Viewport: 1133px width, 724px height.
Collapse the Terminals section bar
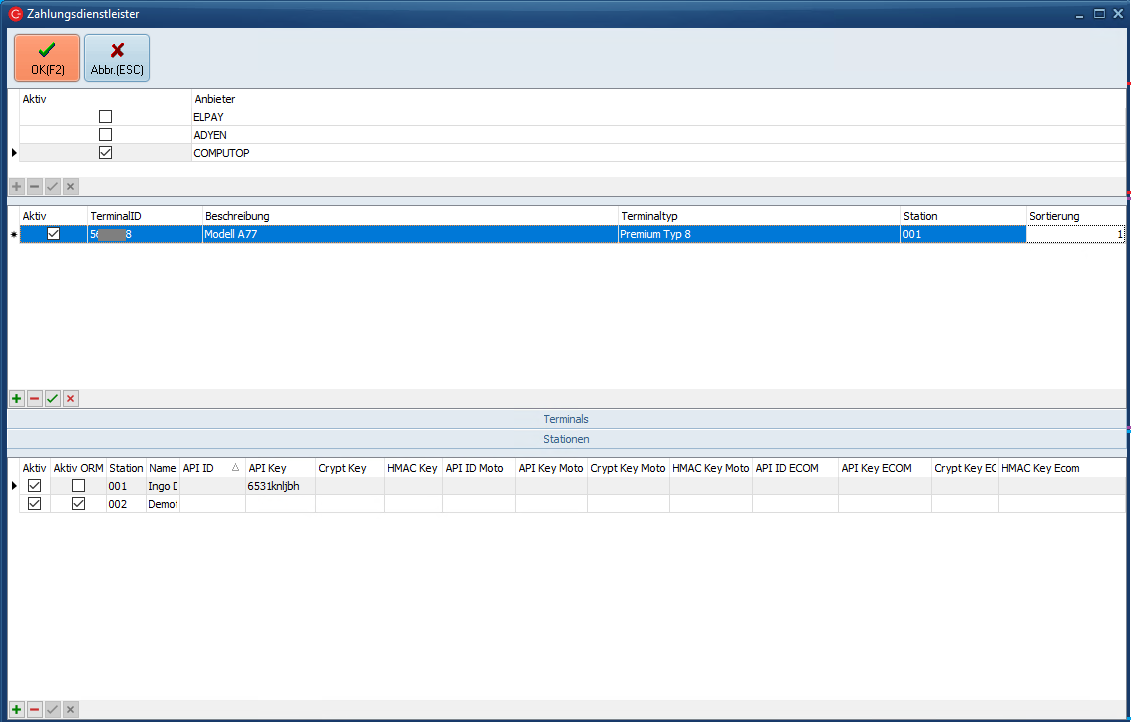[x=566, y=419]
